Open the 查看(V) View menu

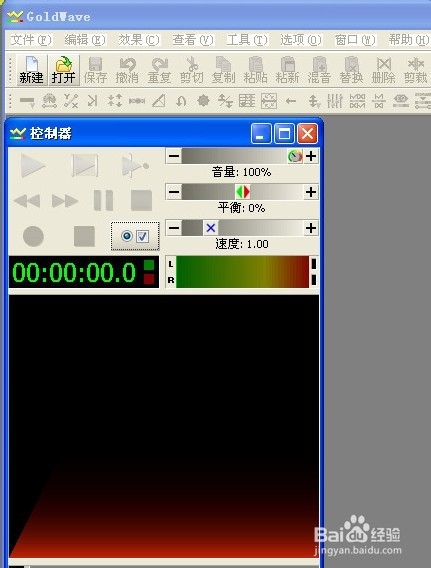193,40
